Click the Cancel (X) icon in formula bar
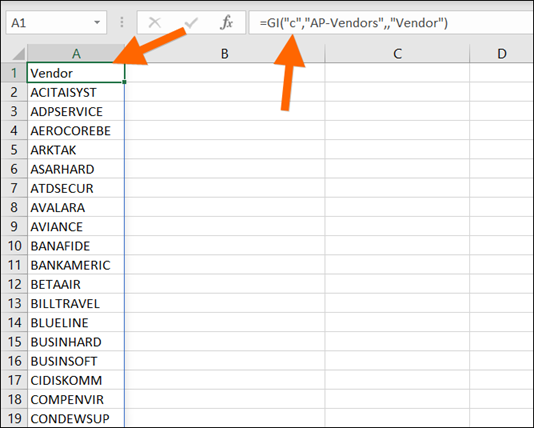534x428 pixels. point(155,23)
